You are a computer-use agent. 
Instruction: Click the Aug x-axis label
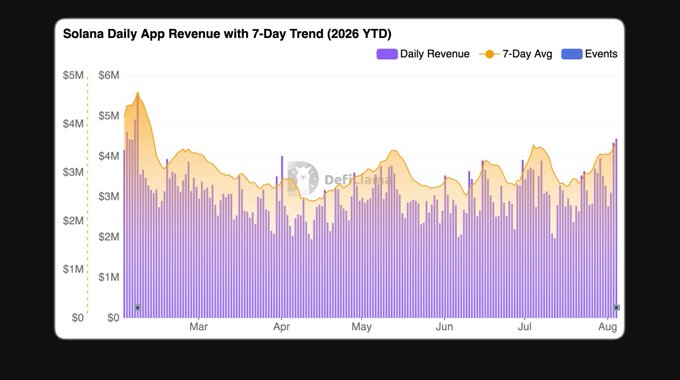608,327
